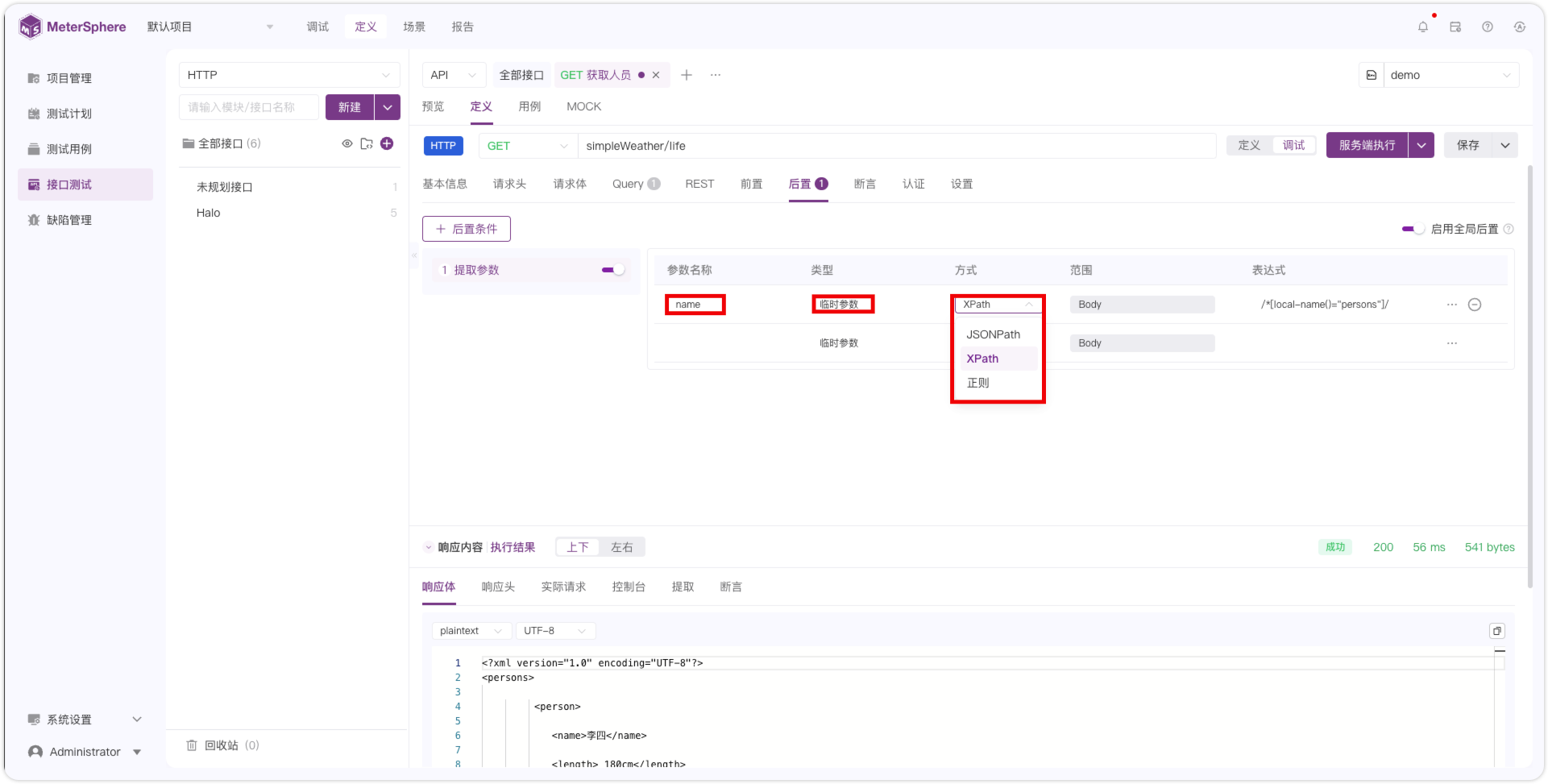The height and width of the screenshot is (784, 1548).
Task: Open the 默认项目 project dropdown
Action: coord(210,27)
